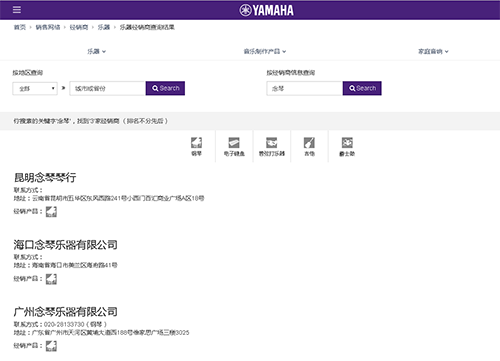This screenshot has width=500, height=361.
Task: Open the hamburger menu icon
Action: pyautogui.click(x=17, y=10)
